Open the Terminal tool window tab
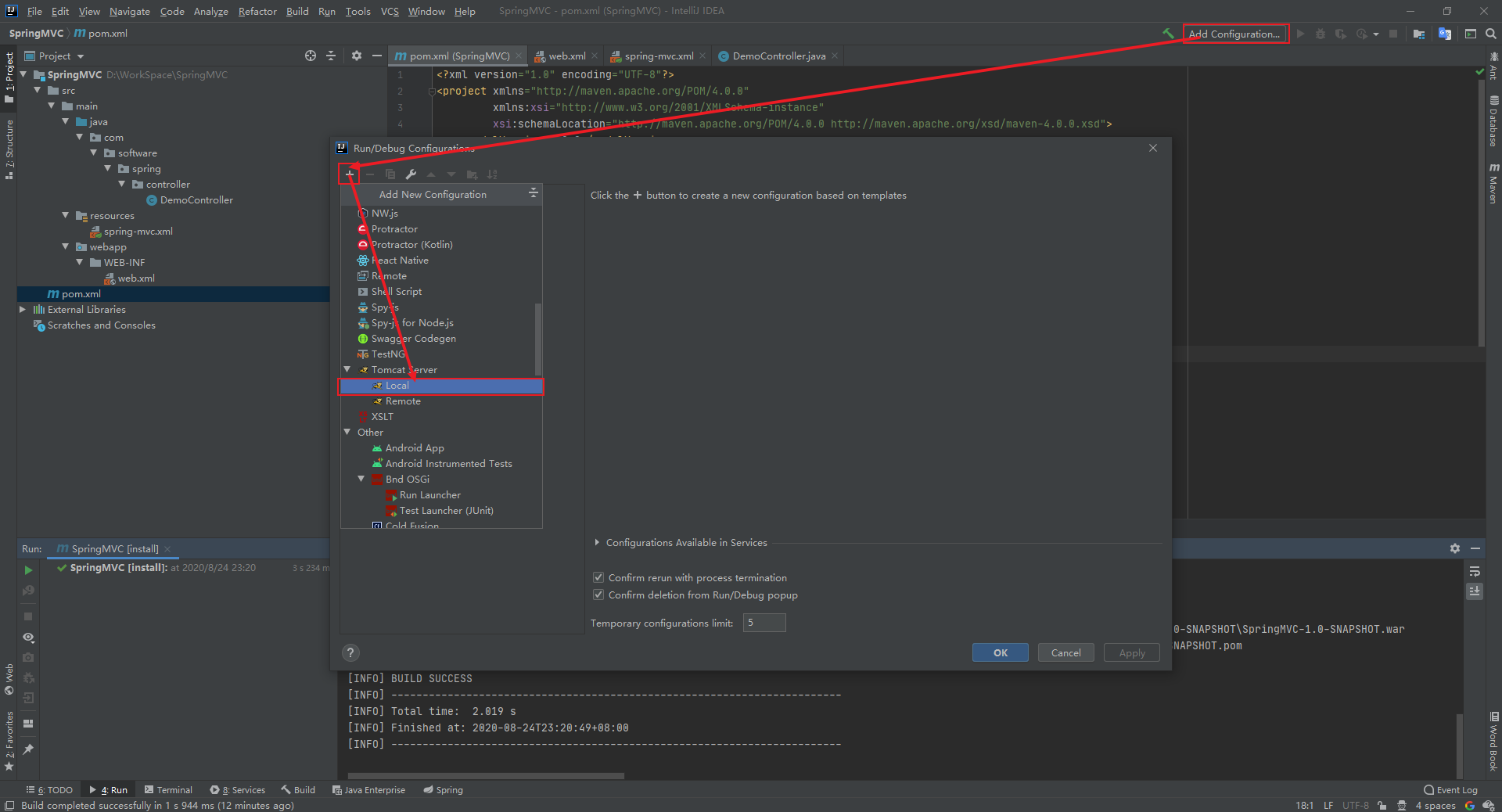Viewport: 1502px width, 812px height. [167, 789]
